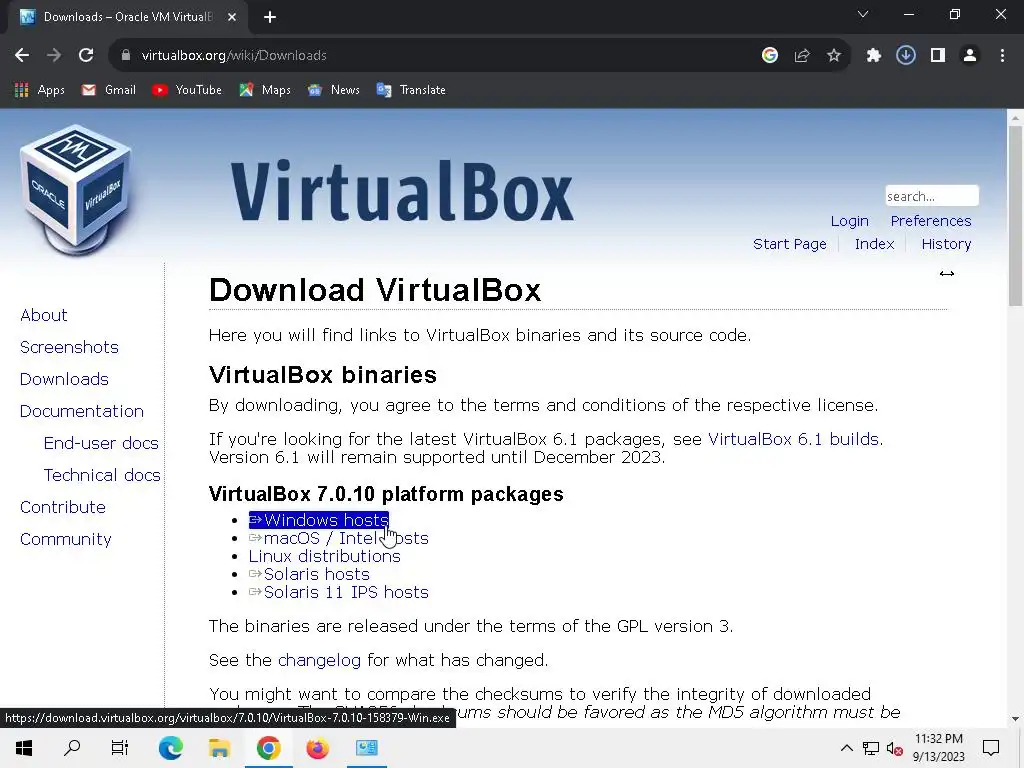The width and height of the screenshot is (1024, 768).
Task: Click the scrollbar down arrow
Action: (1015, 719)
